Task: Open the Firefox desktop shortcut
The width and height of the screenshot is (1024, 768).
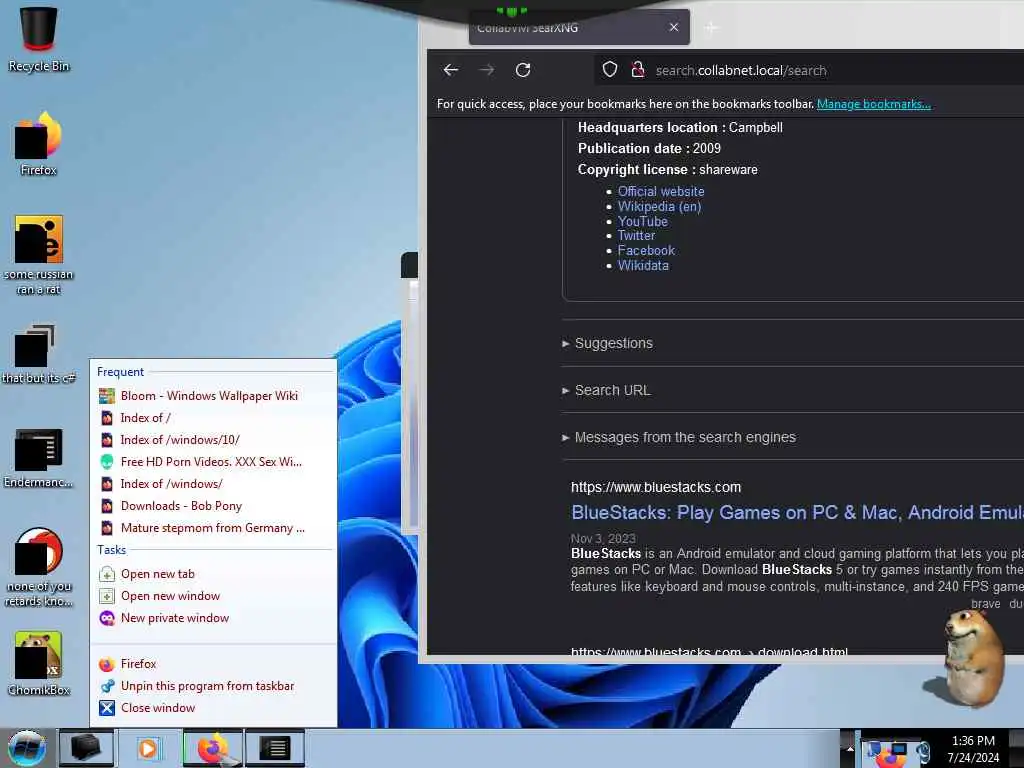Action: click(39, 144)
